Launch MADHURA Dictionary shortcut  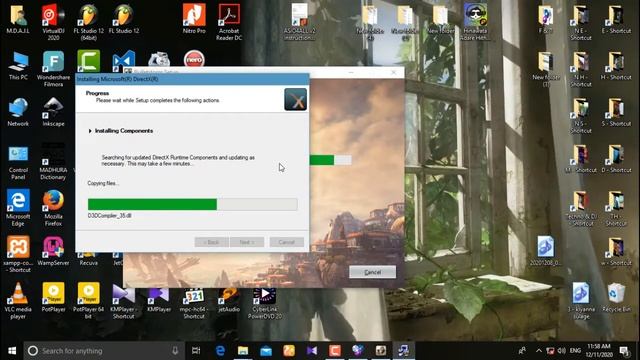click(53, 162)
